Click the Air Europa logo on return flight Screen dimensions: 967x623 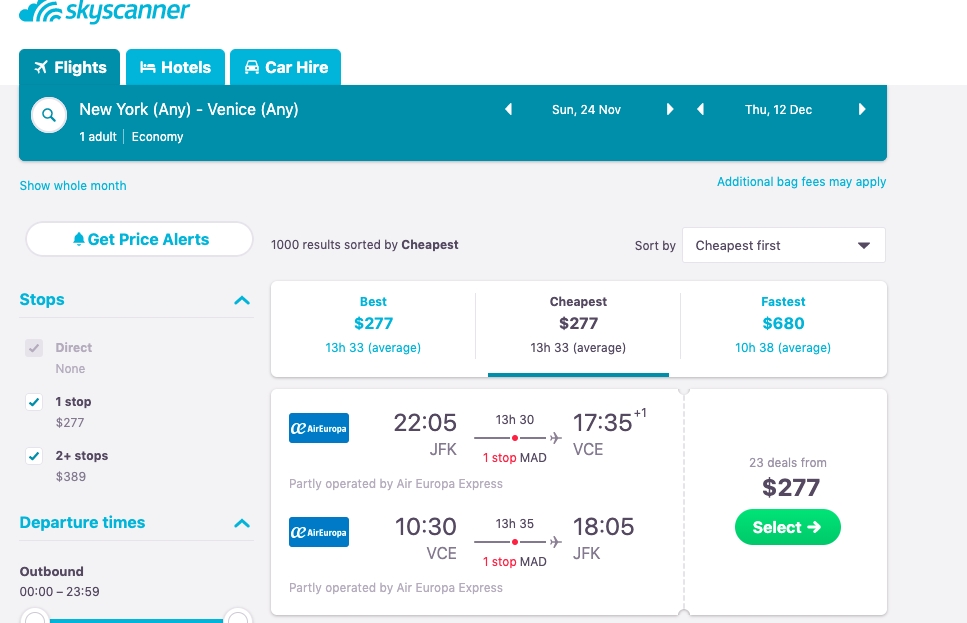318,531
